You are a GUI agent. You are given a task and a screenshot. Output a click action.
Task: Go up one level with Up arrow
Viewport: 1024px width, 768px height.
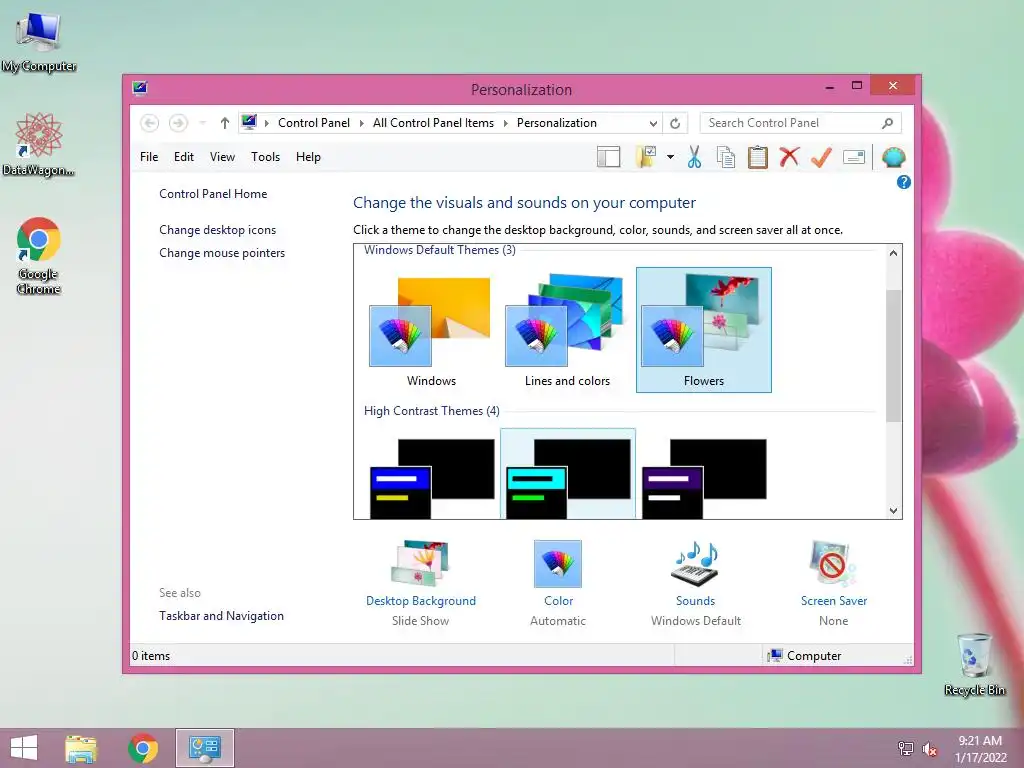click(x=225, y=123)
